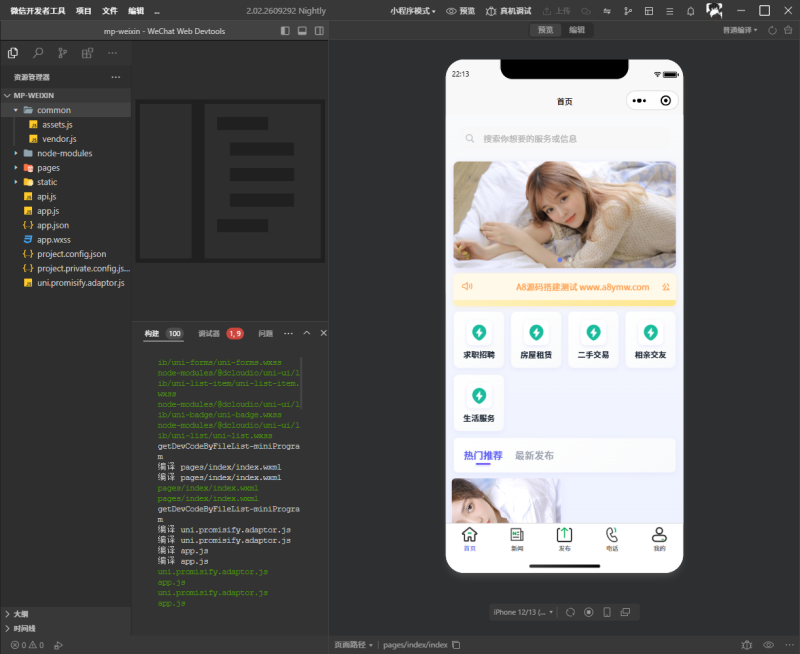Click the 预览 button with the eye icon
This screenshot has height=654, width=800.
coord(461,11)
